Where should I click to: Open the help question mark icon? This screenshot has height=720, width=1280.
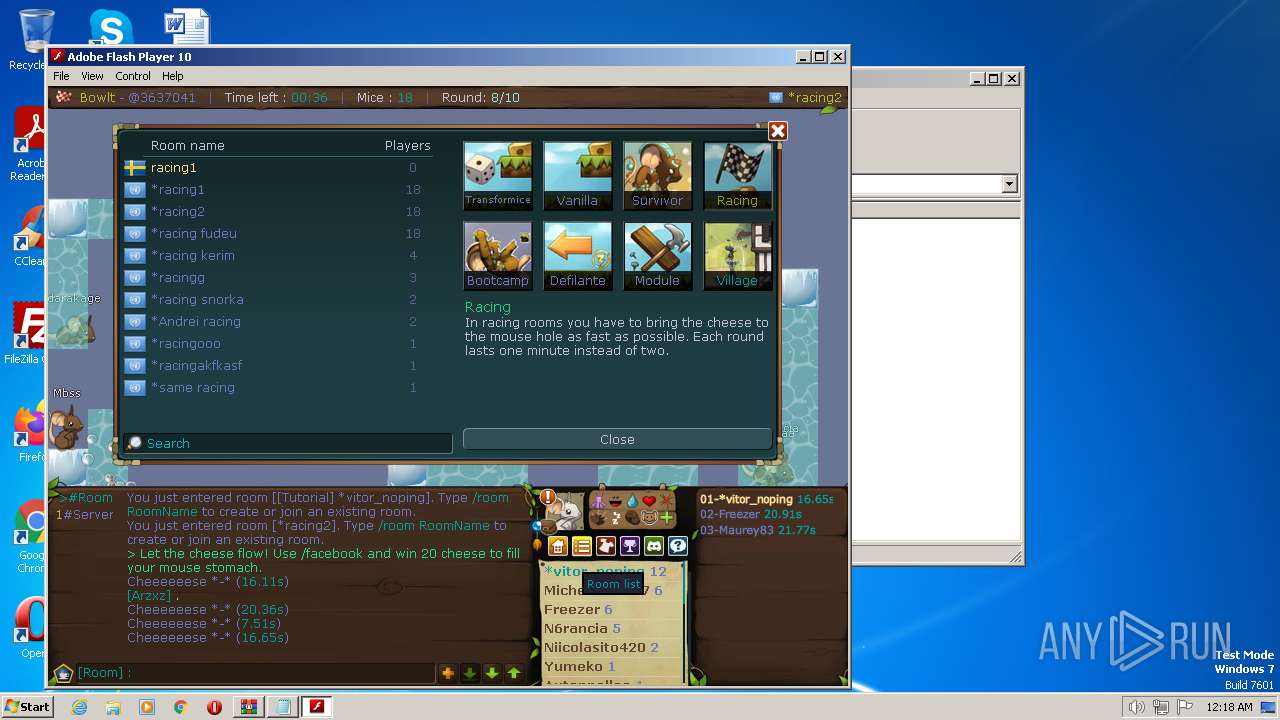click(678, 546)
